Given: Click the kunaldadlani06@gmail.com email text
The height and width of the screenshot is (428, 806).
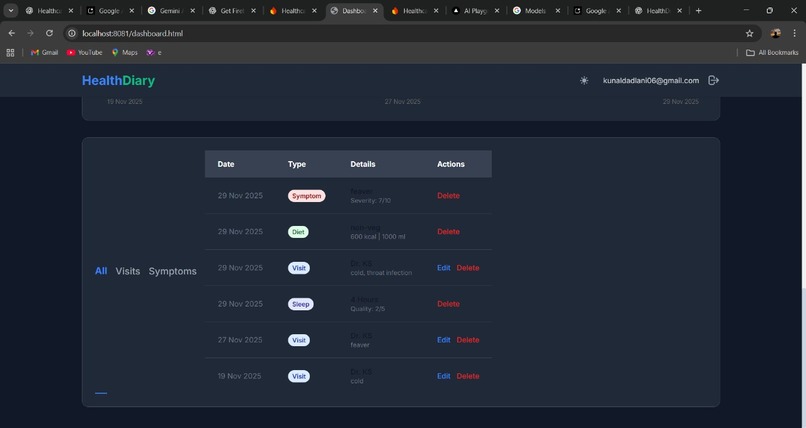Looking at the screenshot, I should [651, 81].
